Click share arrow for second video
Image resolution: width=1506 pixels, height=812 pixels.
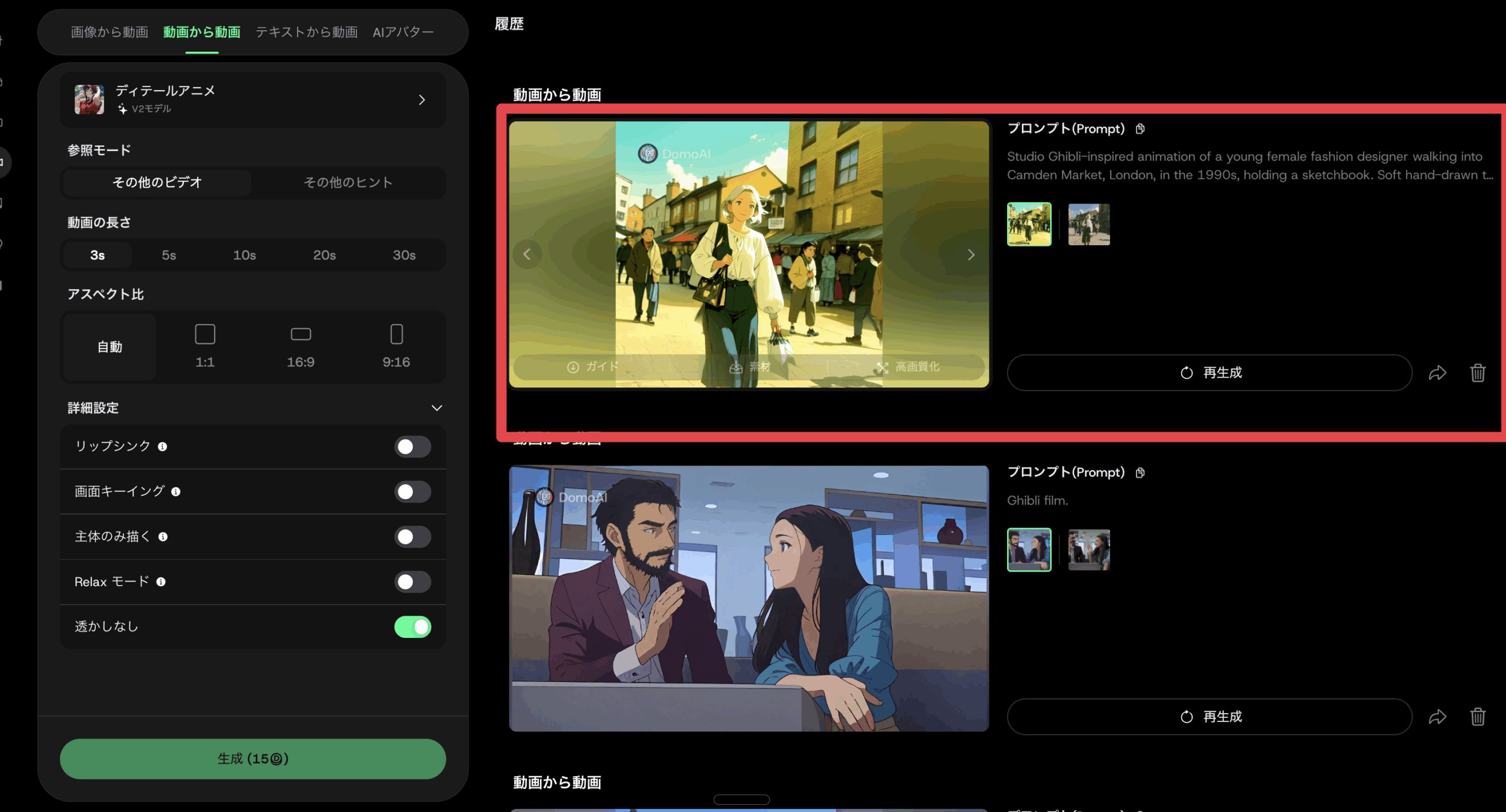pos(1437,717)
